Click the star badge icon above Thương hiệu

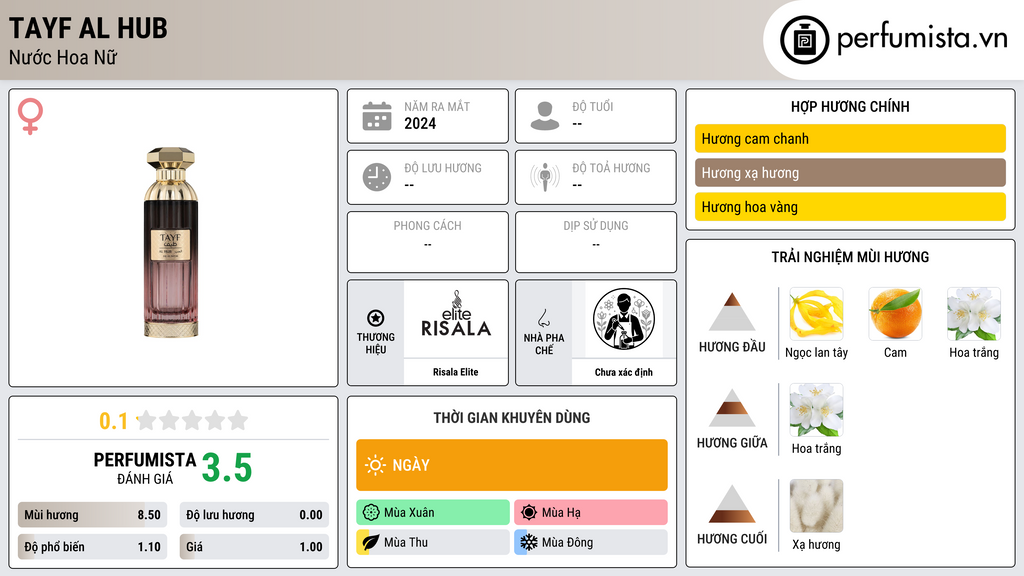tap(376, 318)
